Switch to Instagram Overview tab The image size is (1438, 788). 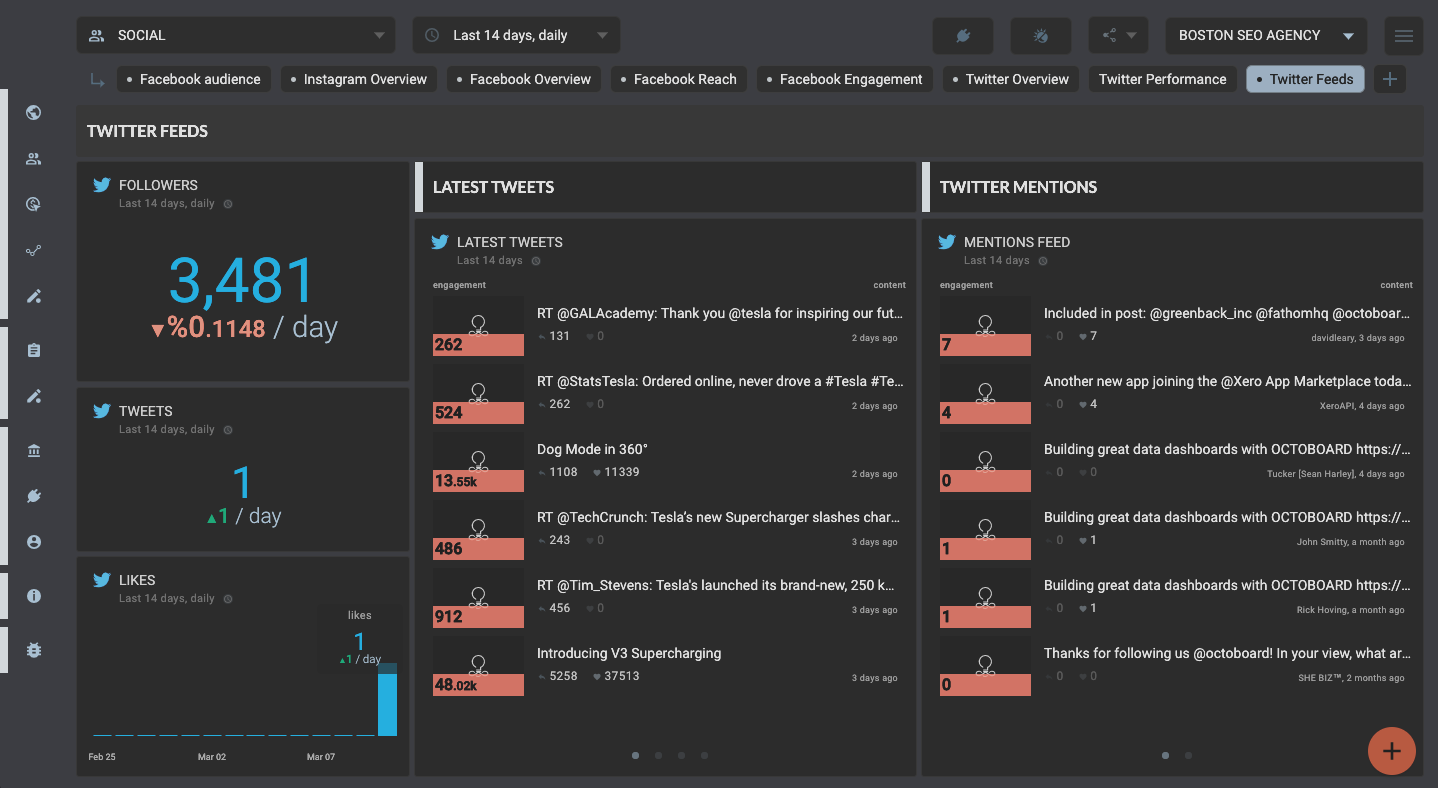pyautogui.click(x=359, y=79)
